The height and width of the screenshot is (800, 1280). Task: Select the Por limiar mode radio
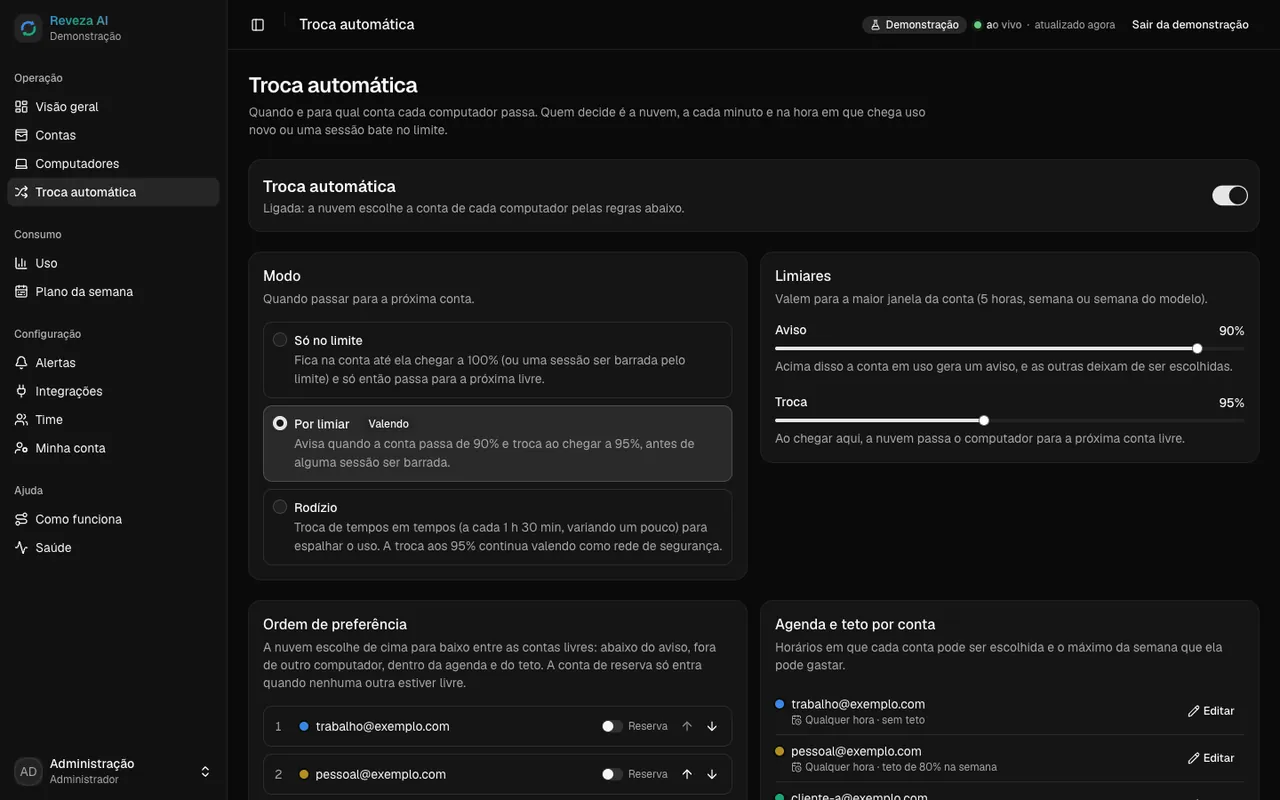point(280,423)
